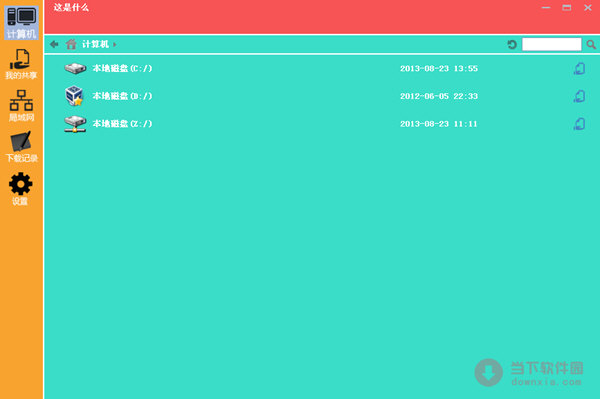Select the date 2013-08-23 13:55

pos(439,68)
